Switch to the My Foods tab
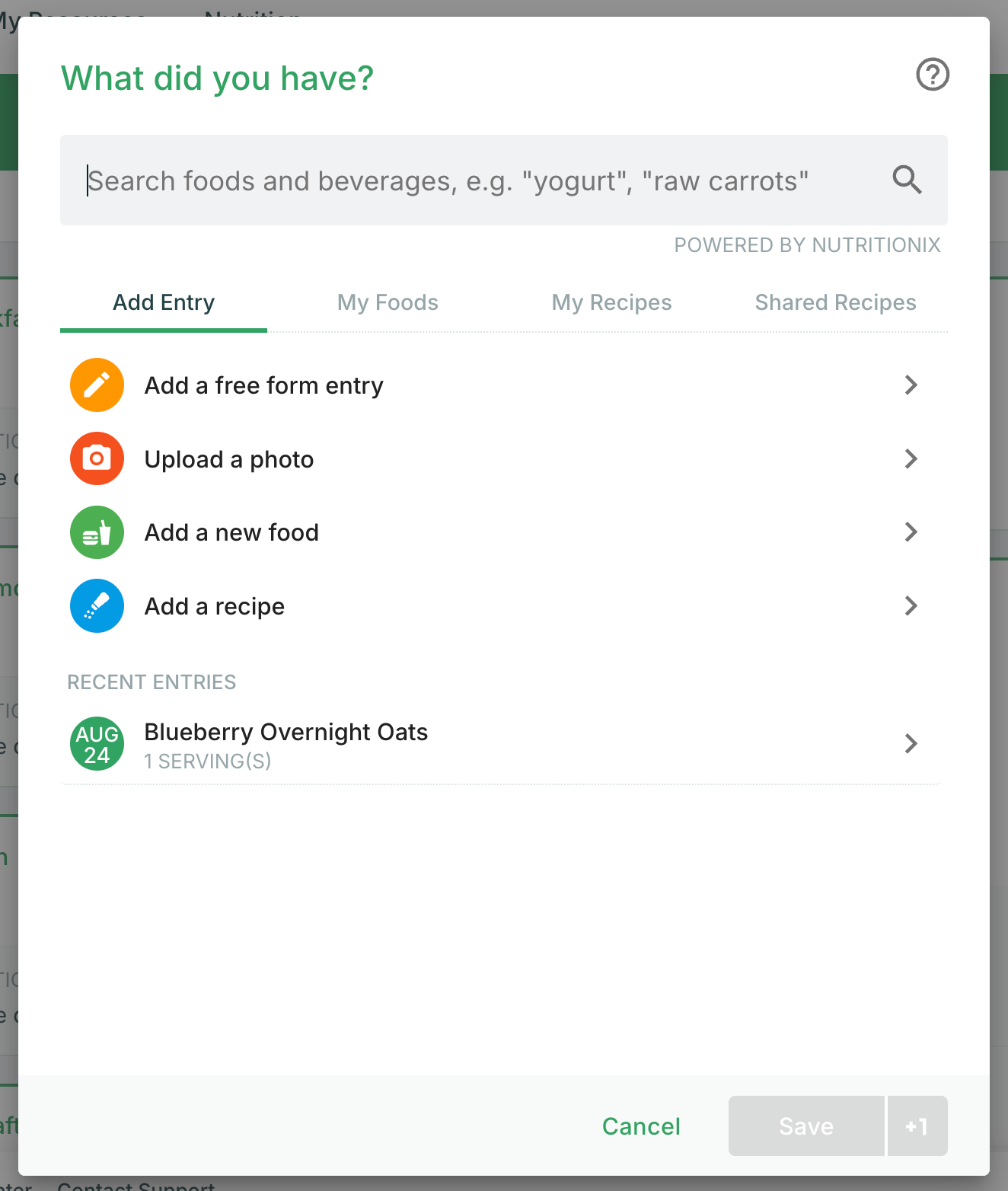This screenshot has width=1008, height=1191. click(x=388, y=303)
